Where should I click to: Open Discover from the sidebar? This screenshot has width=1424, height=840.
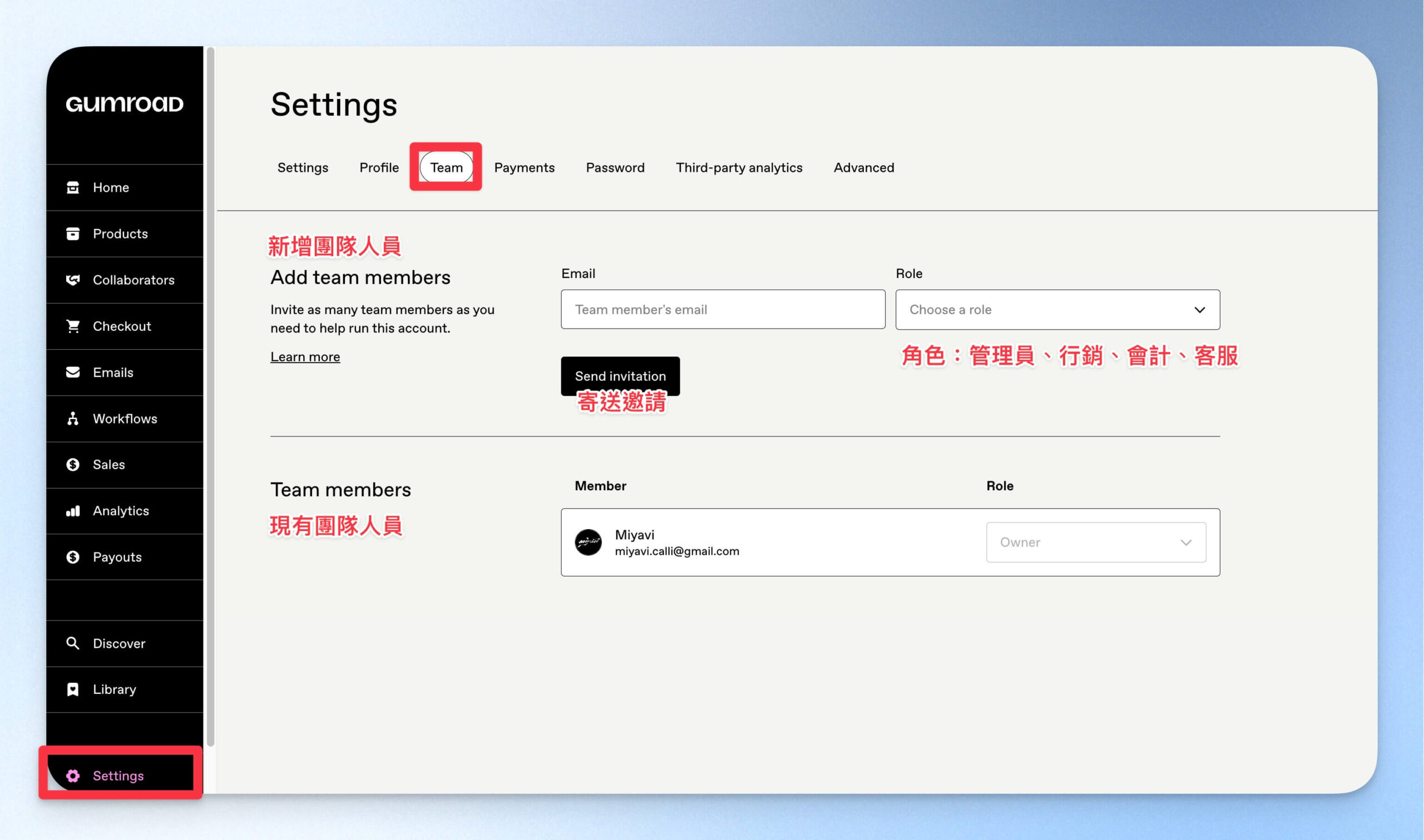[125, 644]
